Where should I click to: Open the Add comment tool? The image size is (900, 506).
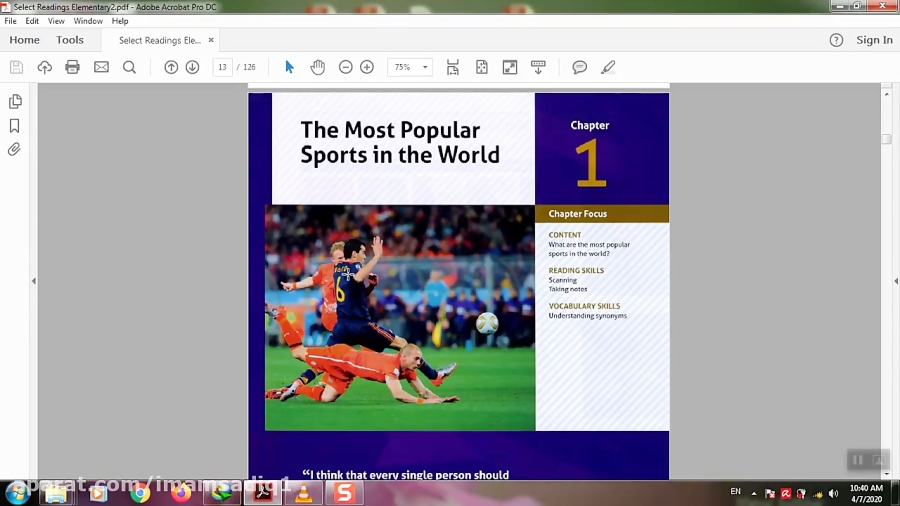point(579,67)
